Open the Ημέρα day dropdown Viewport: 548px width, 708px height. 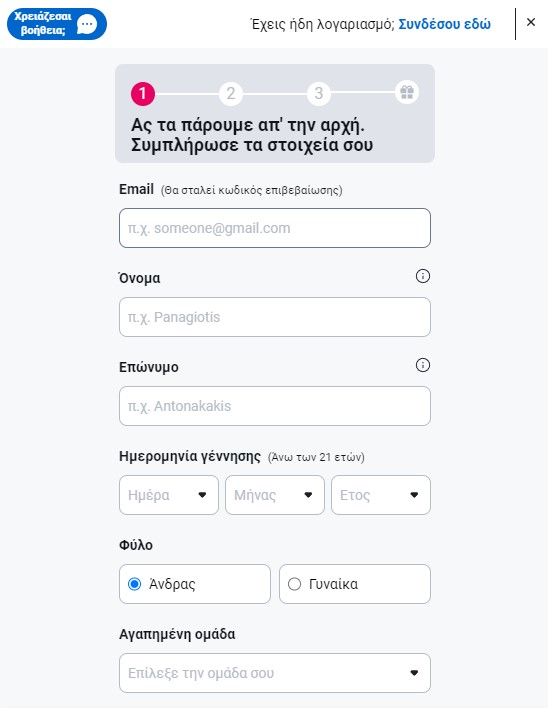pos(169,495)
